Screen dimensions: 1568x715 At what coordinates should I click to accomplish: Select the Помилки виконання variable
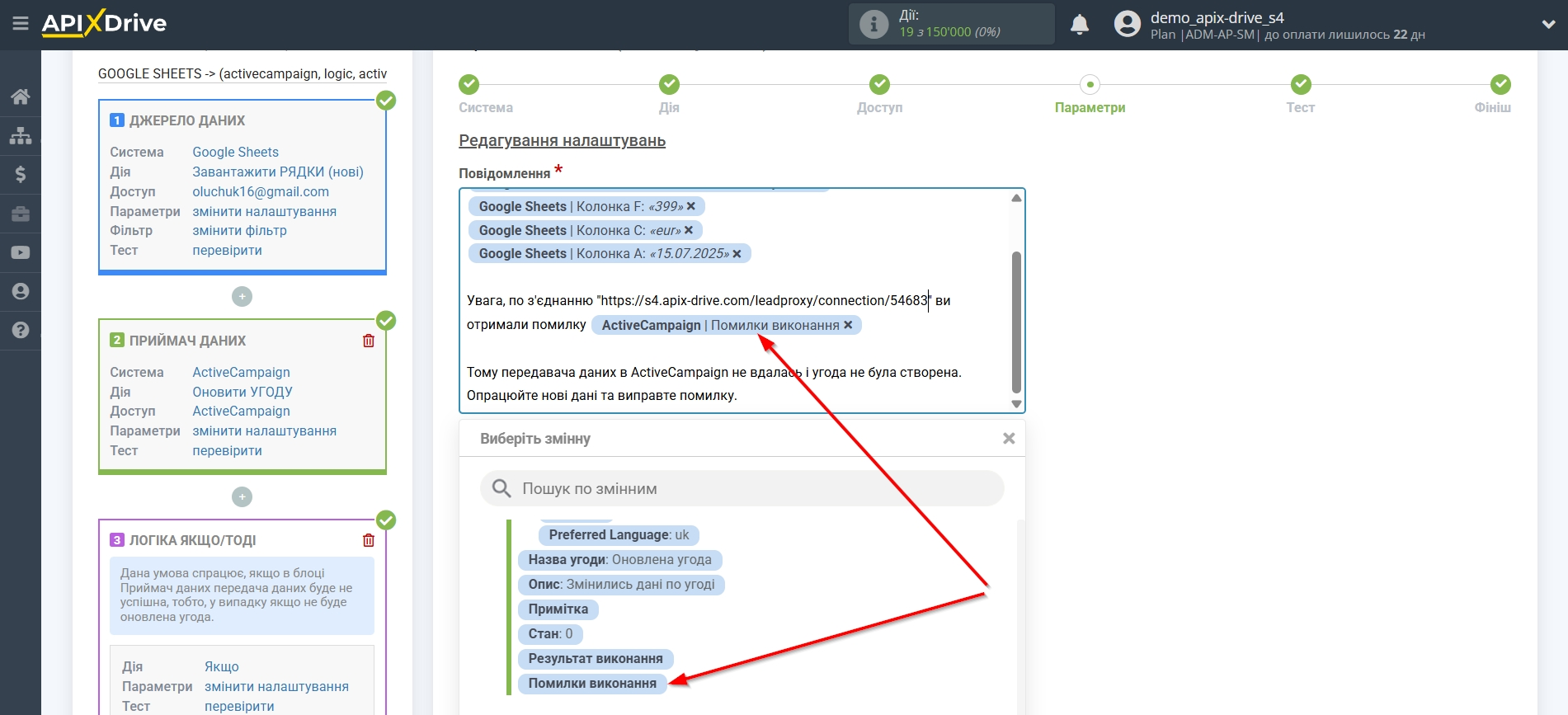click(592, 683)
